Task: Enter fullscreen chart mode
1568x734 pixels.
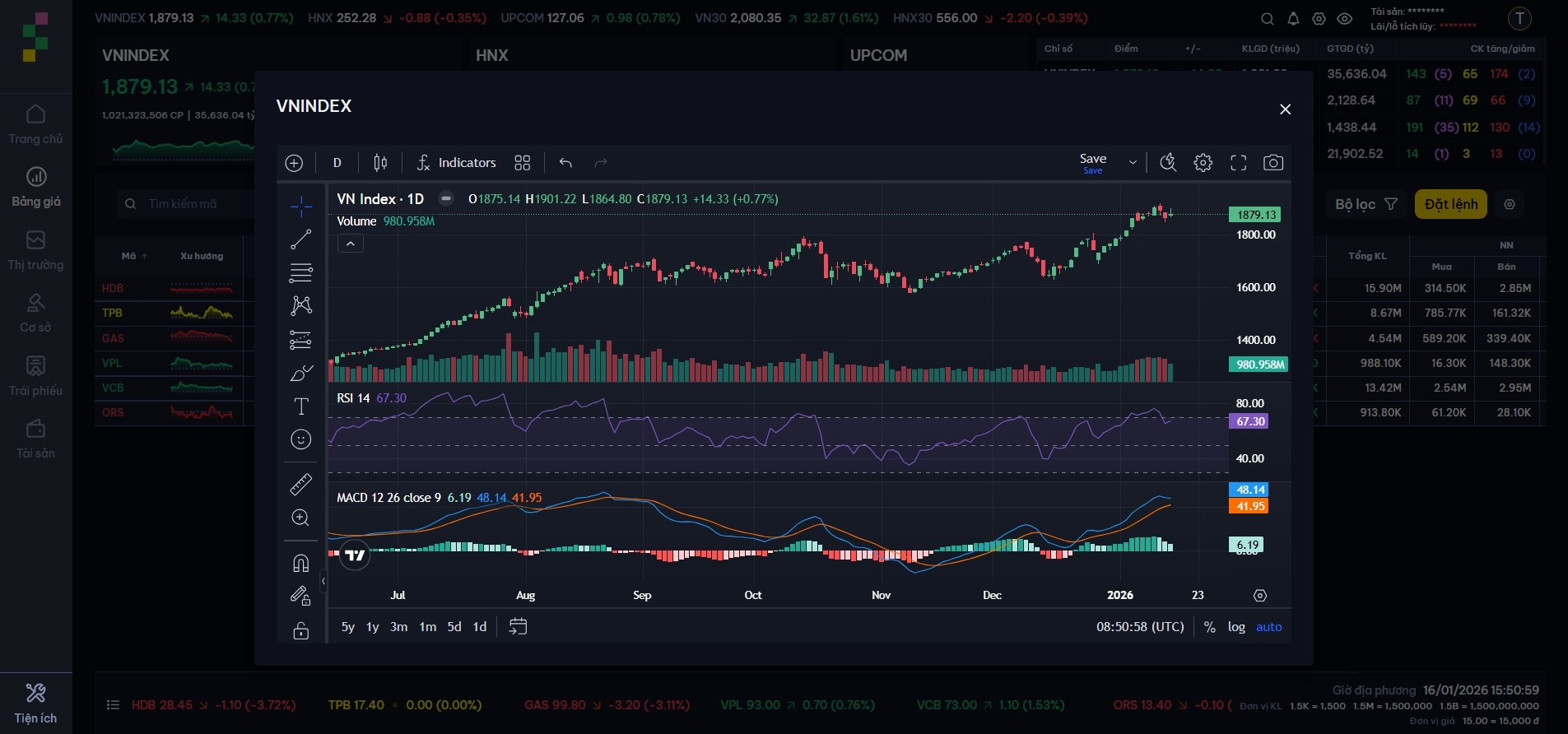Action: [x=1238, y=163]
